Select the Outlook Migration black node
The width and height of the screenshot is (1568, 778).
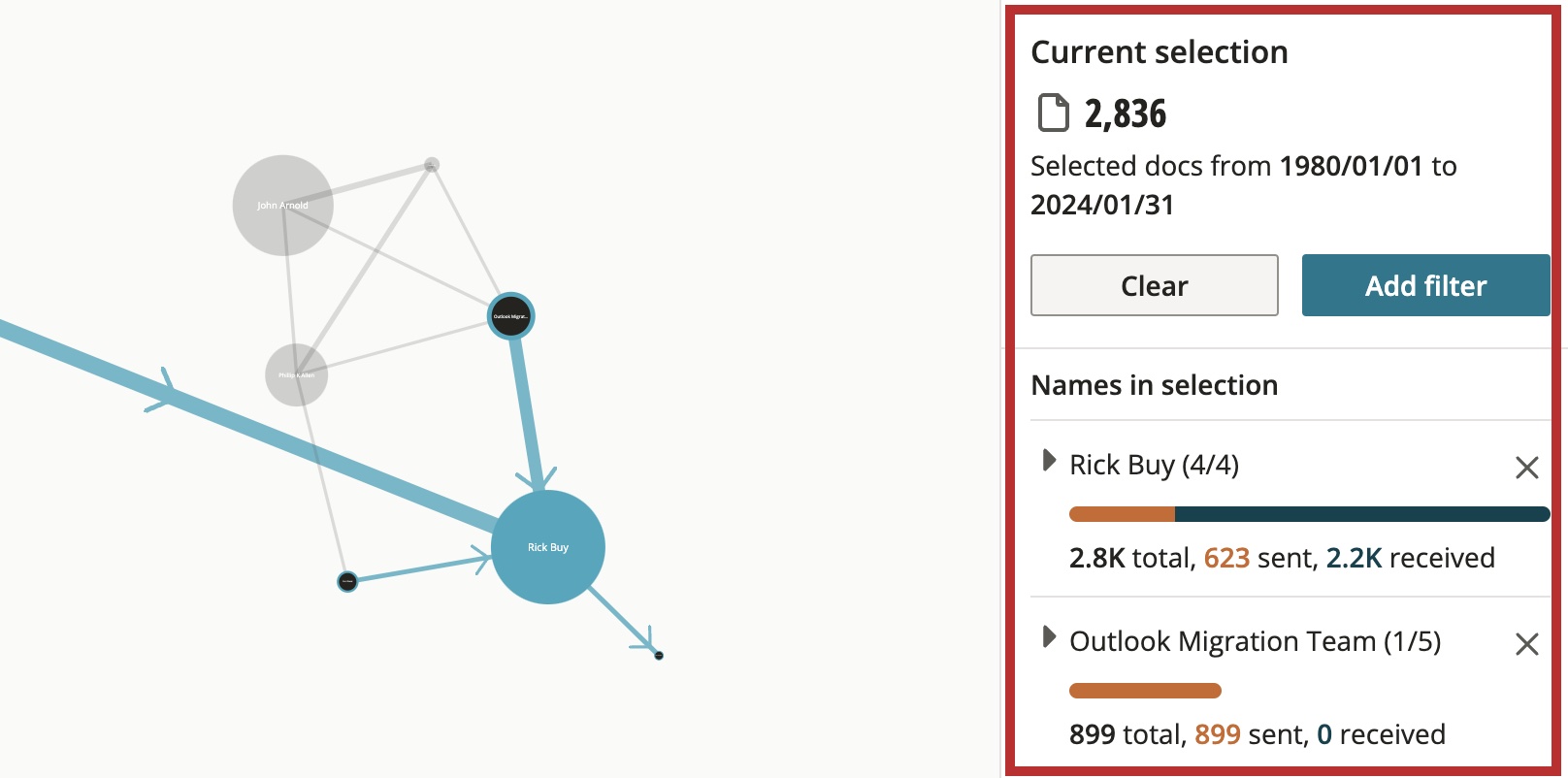[510, 316]
